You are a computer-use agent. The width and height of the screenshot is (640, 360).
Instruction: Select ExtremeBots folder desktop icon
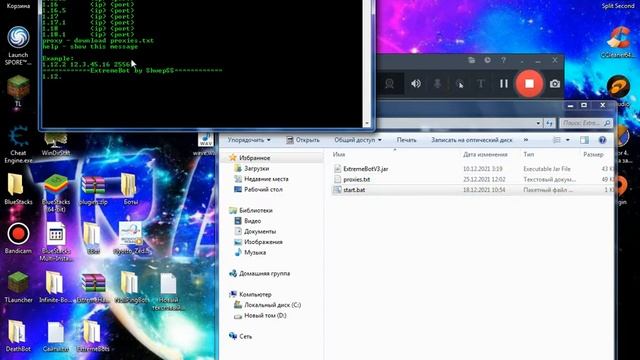93,336
